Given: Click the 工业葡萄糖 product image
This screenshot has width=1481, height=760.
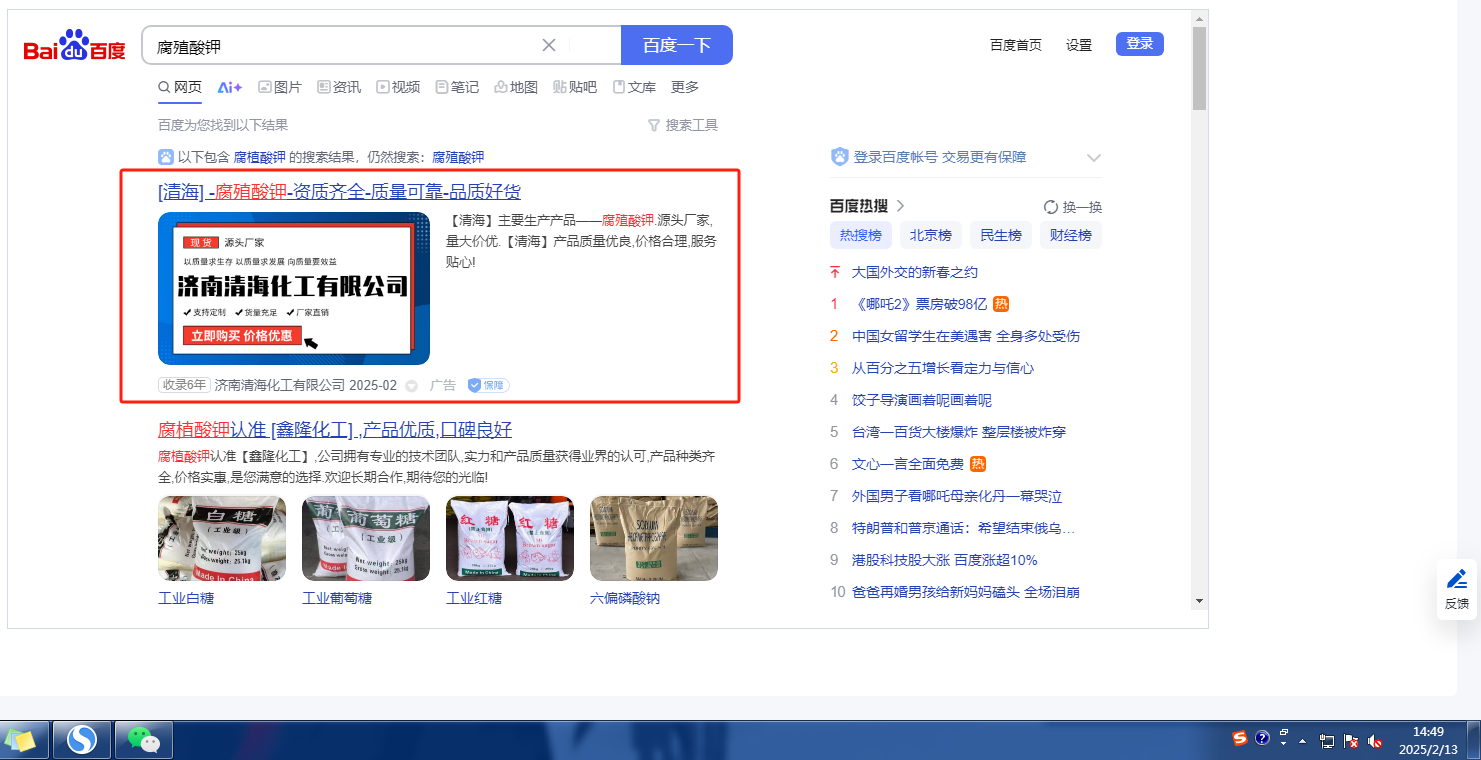Looking at the screenshot, I should (x=366, y=538).
